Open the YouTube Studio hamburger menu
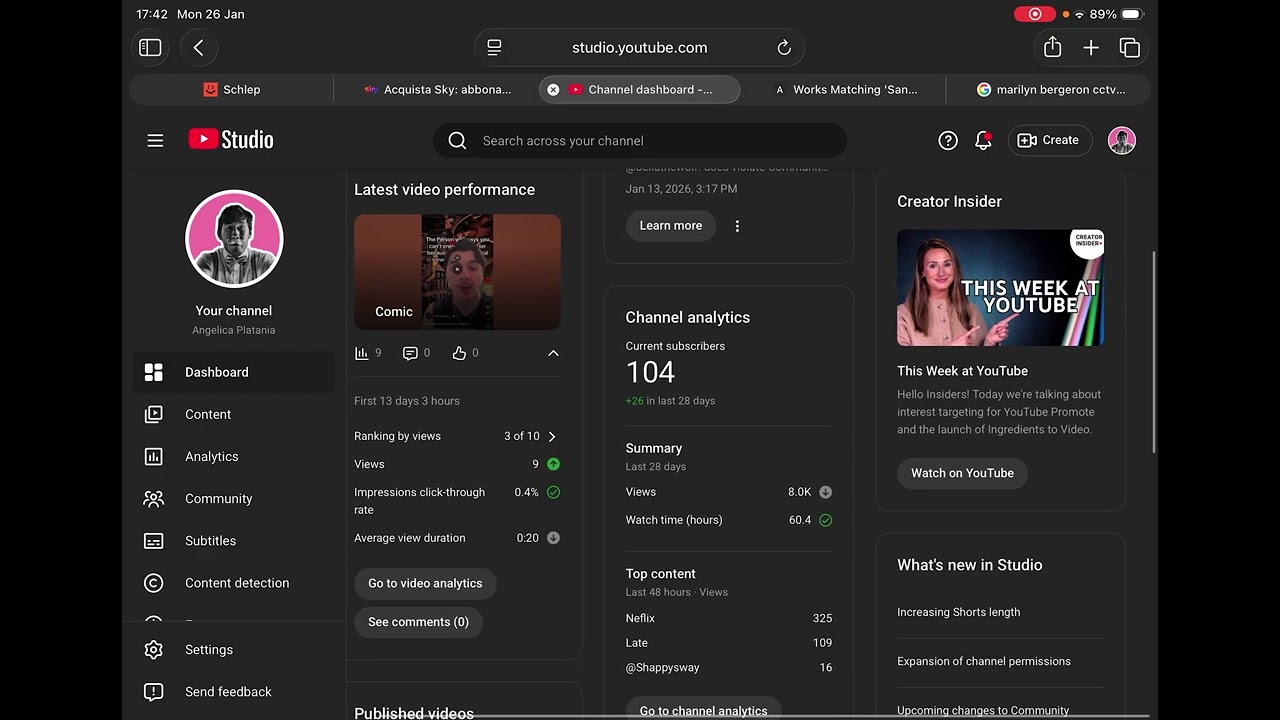Screen dimensions: 1280x720 click(155, 141)
